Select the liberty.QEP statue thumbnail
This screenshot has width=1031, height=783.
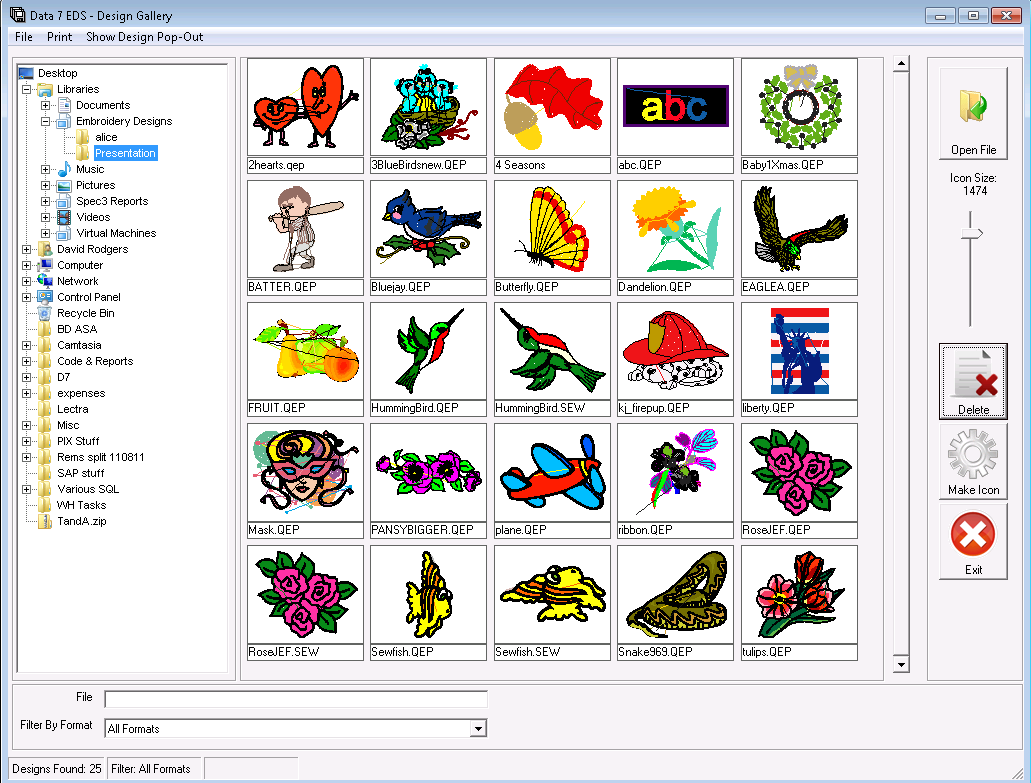coord(799,350)
